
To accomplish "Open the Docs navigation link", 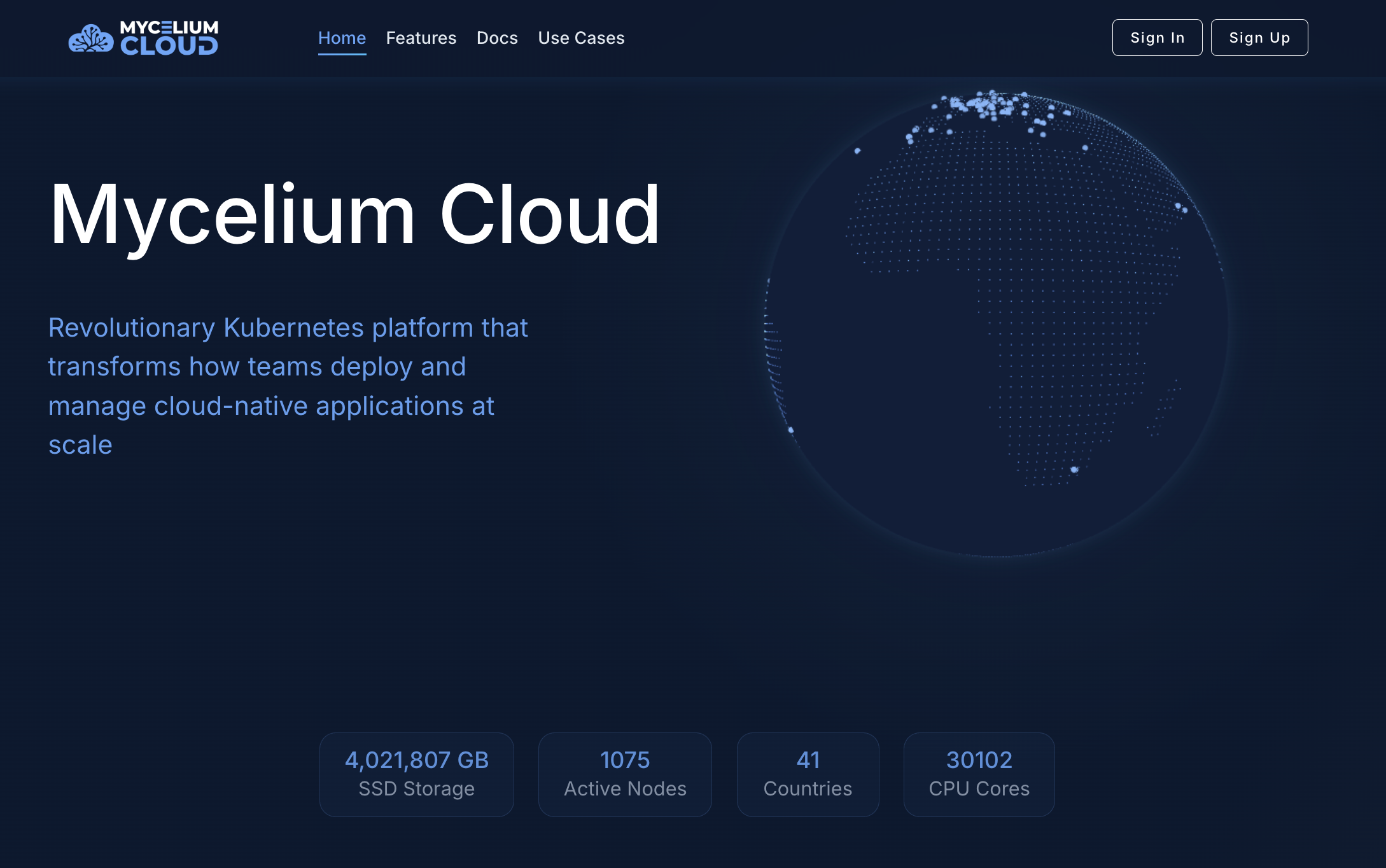I will point(497,38).
